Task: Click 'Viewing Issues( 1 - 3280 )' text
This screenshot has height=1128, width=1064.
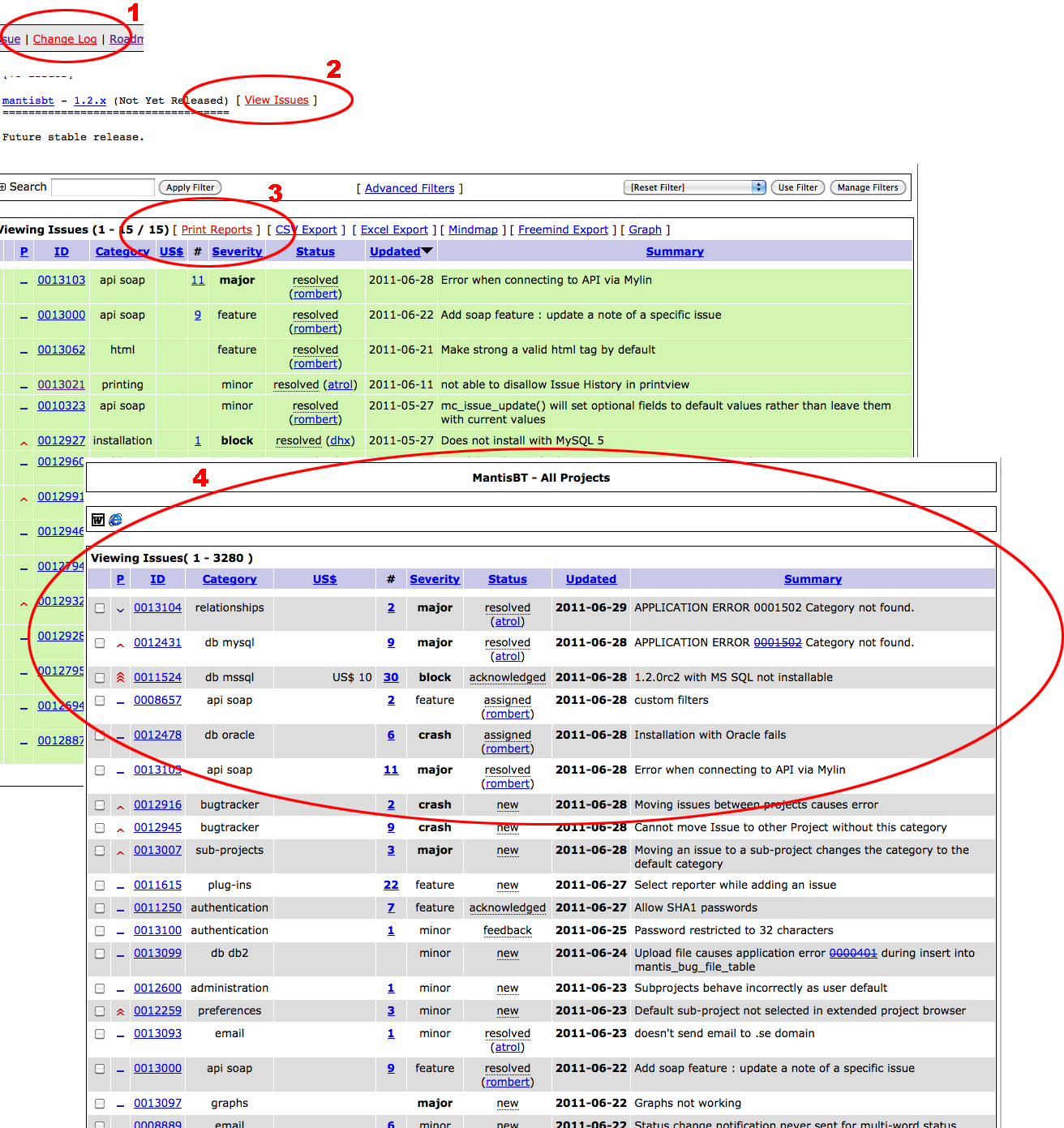Action: 172,558
